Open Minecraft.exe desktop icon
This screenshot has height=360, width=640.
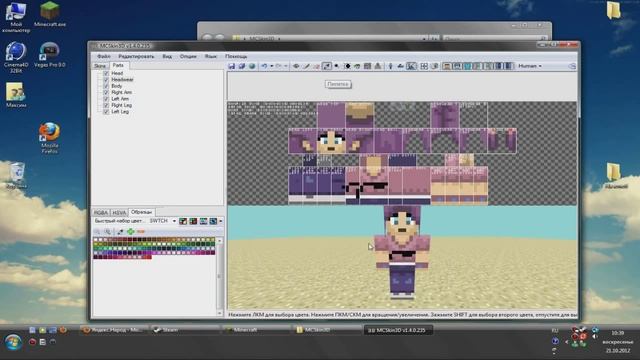(50, 14)
